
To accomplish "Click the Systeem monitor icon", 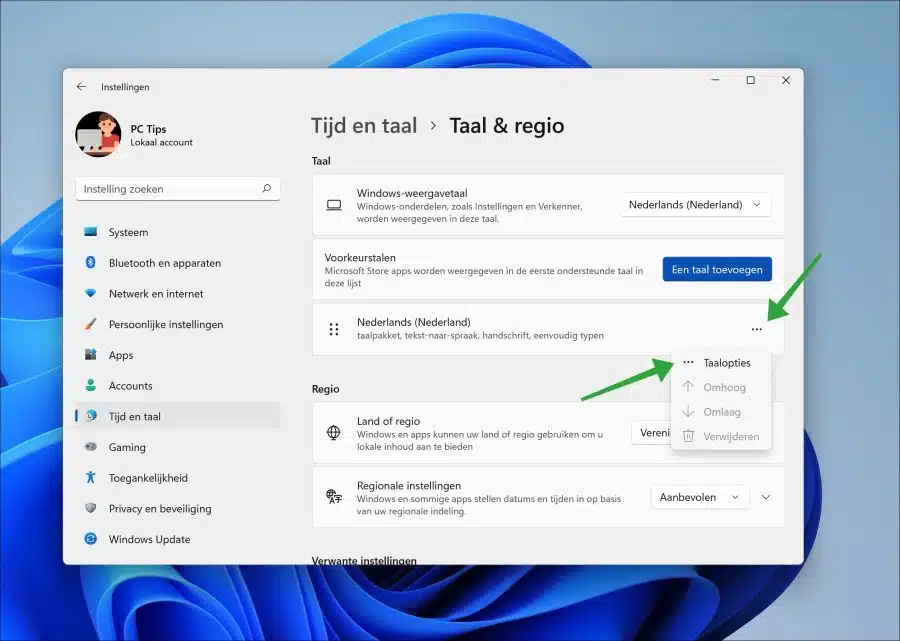I will 91,232.
